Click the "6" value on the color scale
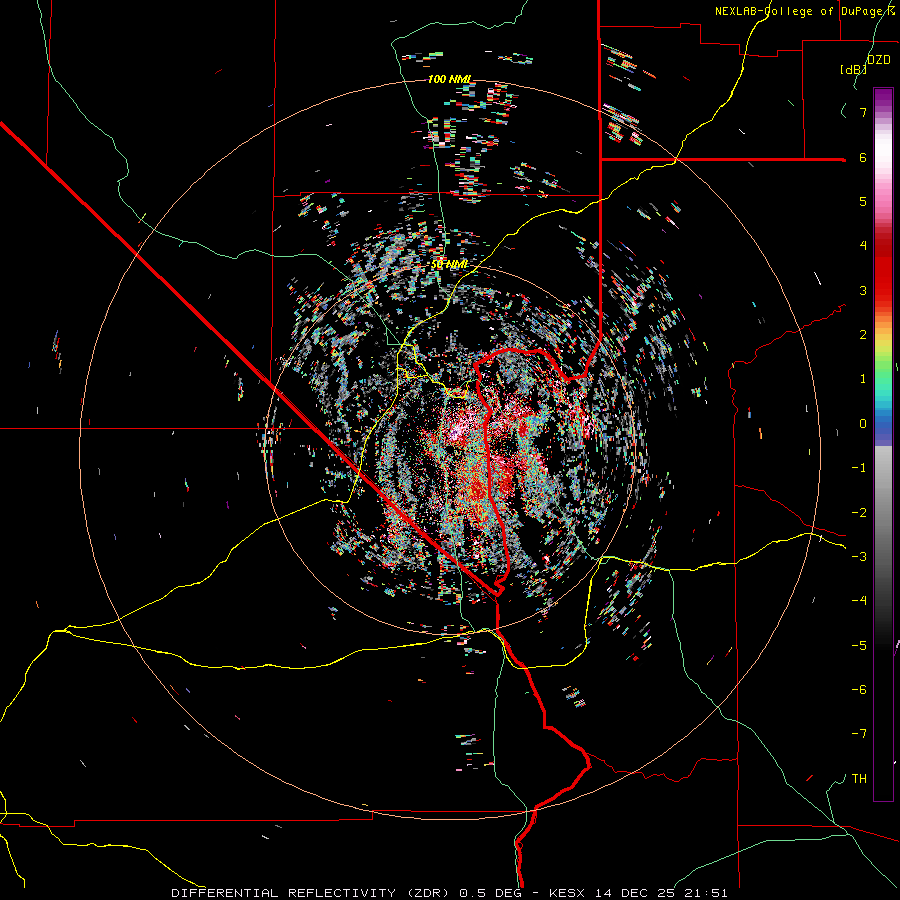Image resolution: width=900 pixels, height=900 pixels. [863, 157]
